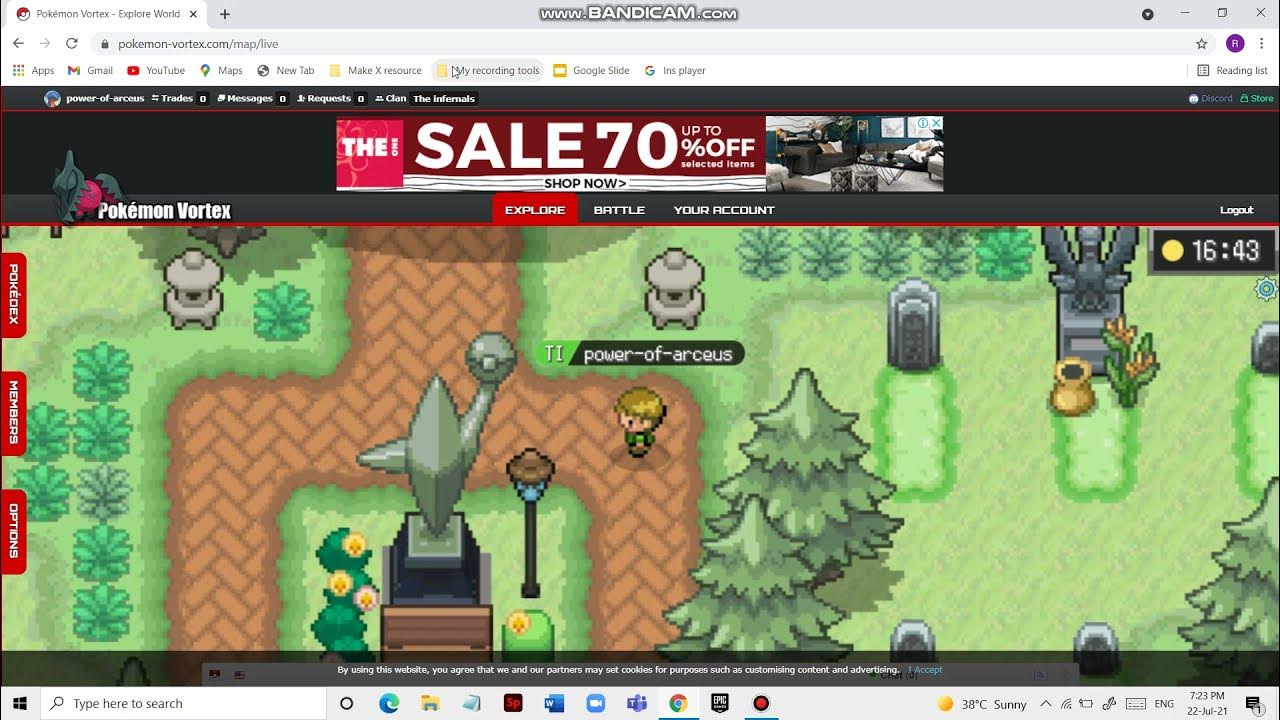Open the Messages menu item
Screen dimensions: 1280x720
pos(253,98)
